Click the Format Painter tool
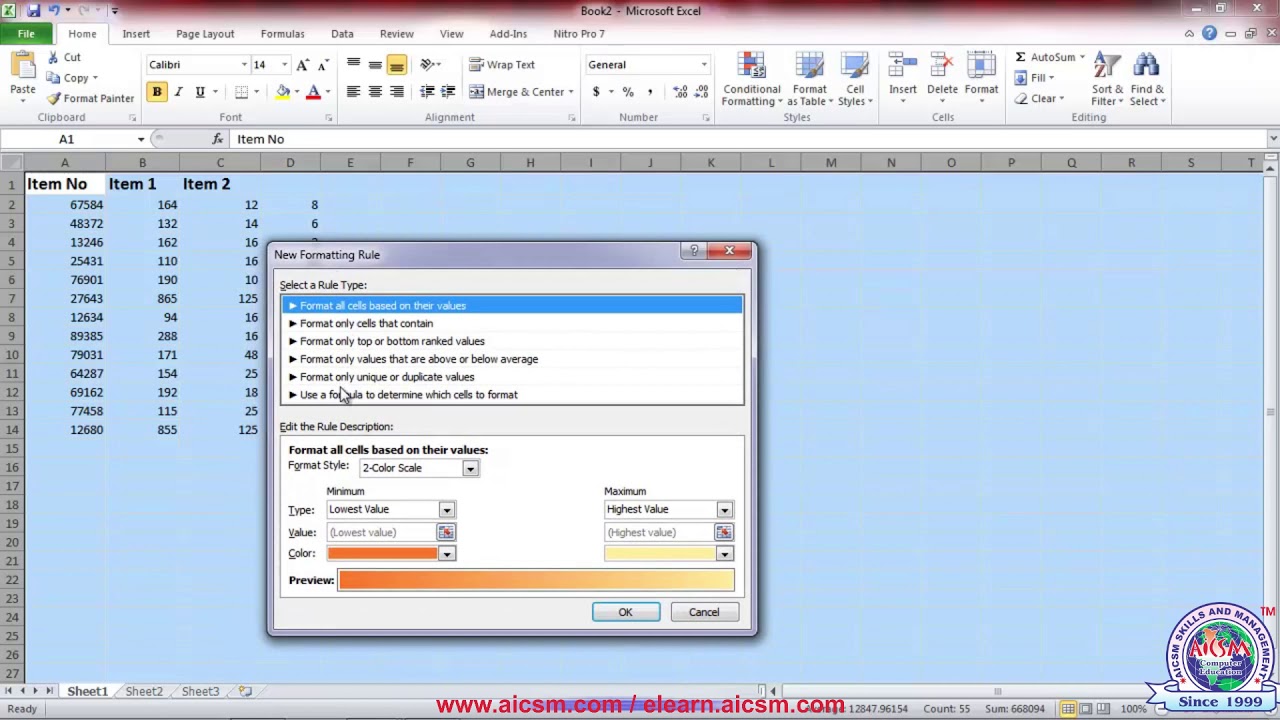The width and height of the screenshot is (1280, 720). (89, 98)
